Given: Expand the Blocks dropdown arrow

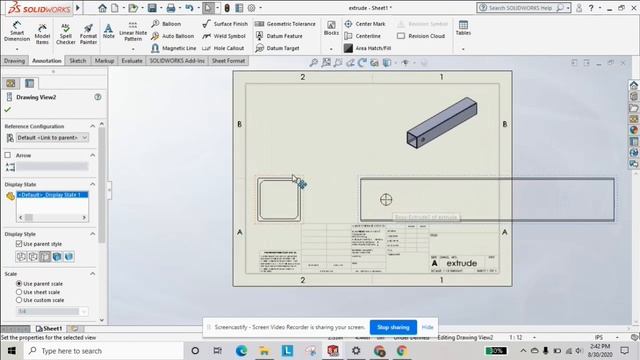Looking at the screenshot, I should [x=331, y=49].
